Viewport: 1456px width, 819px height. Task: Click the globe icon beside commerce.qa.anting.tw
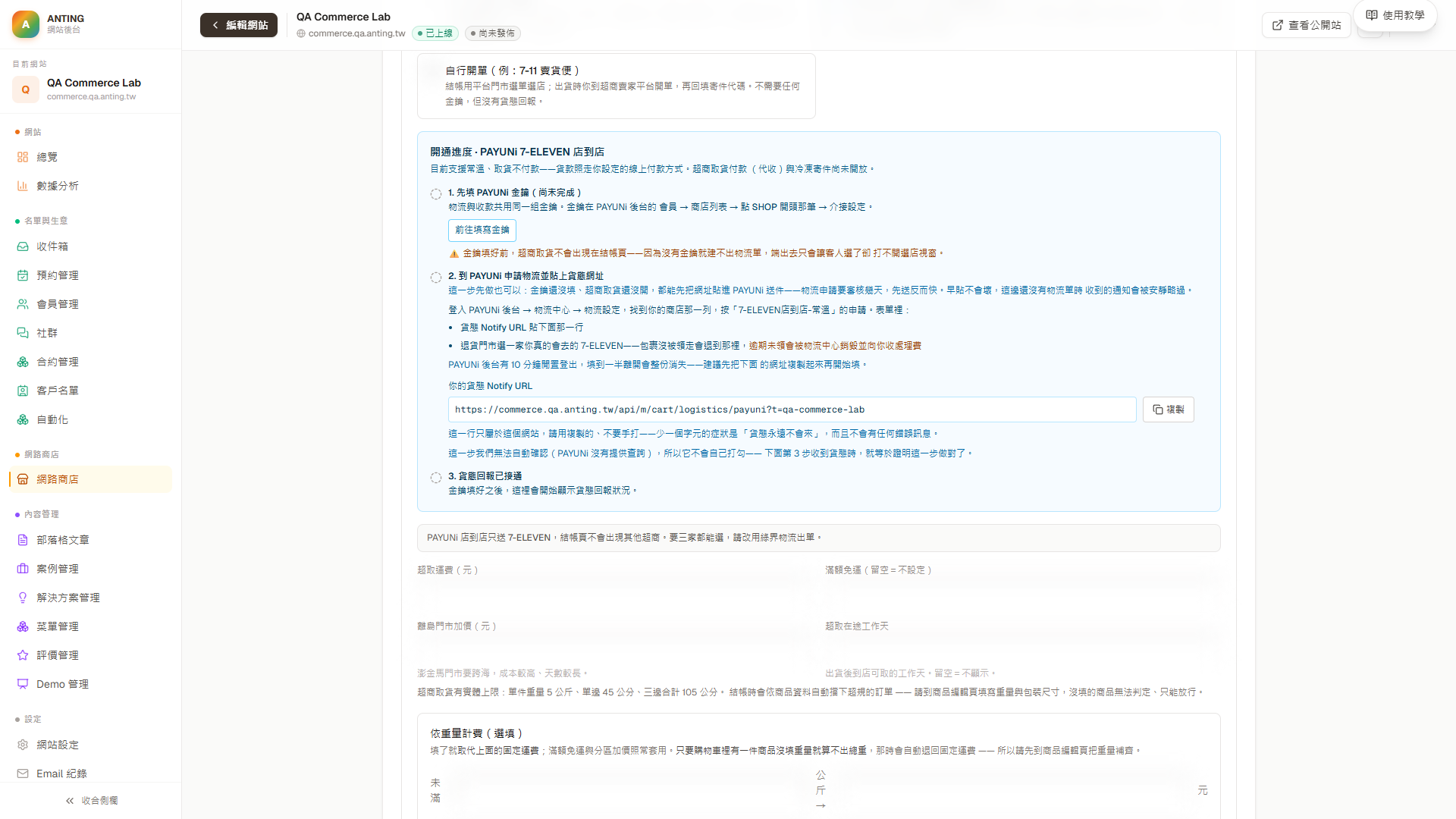[x=301, y=33]
